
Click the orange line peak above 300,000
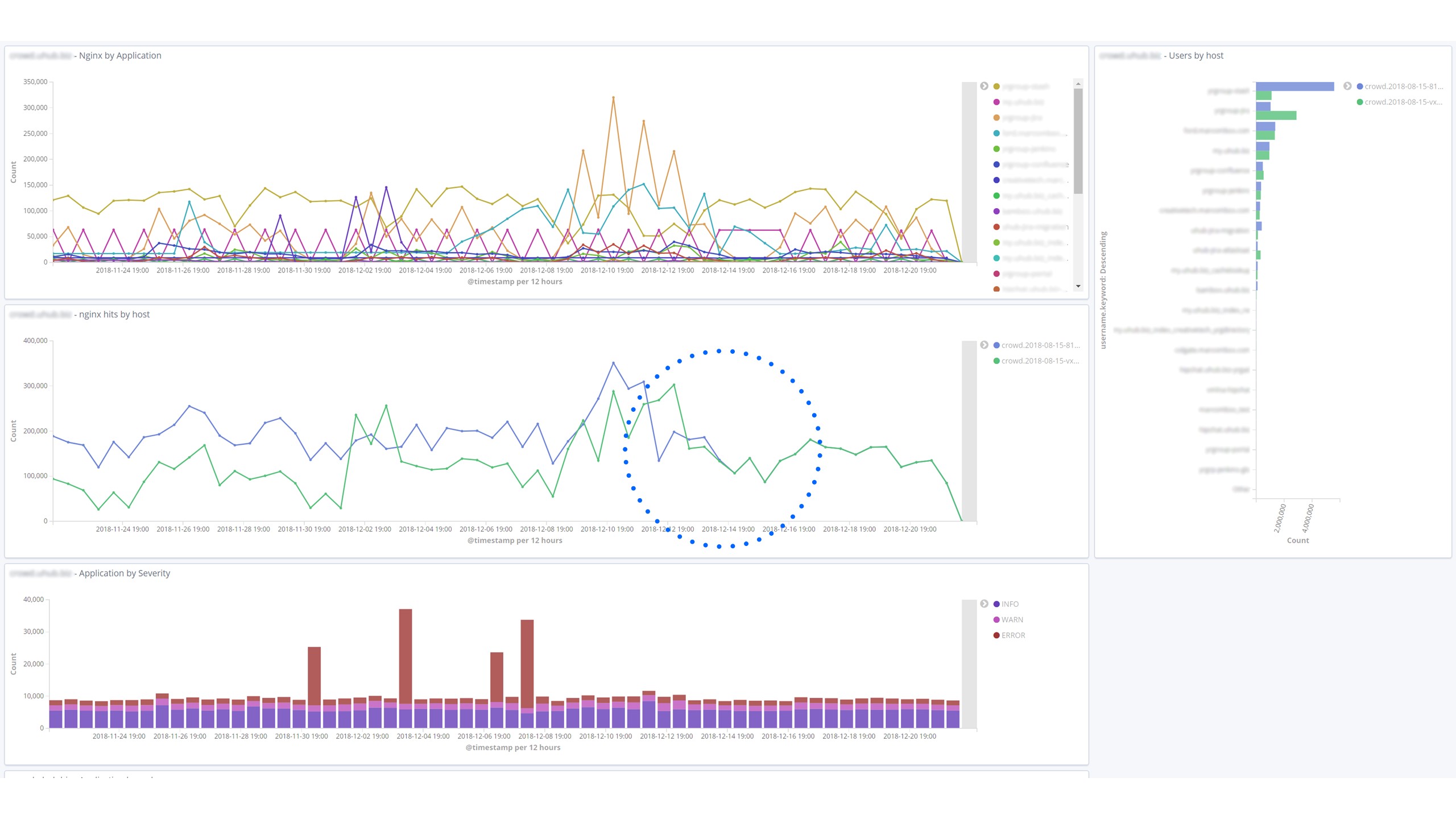click(x=613, y=98)
